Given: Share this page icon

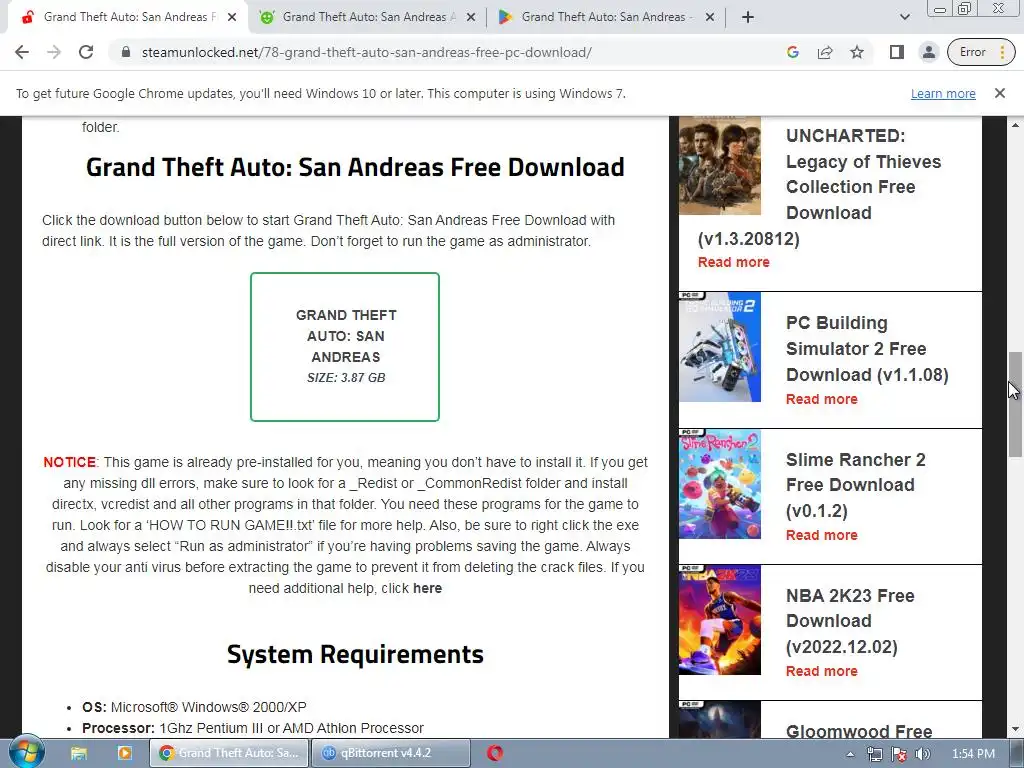Looking at the screenshot, I should click(825, 52).
